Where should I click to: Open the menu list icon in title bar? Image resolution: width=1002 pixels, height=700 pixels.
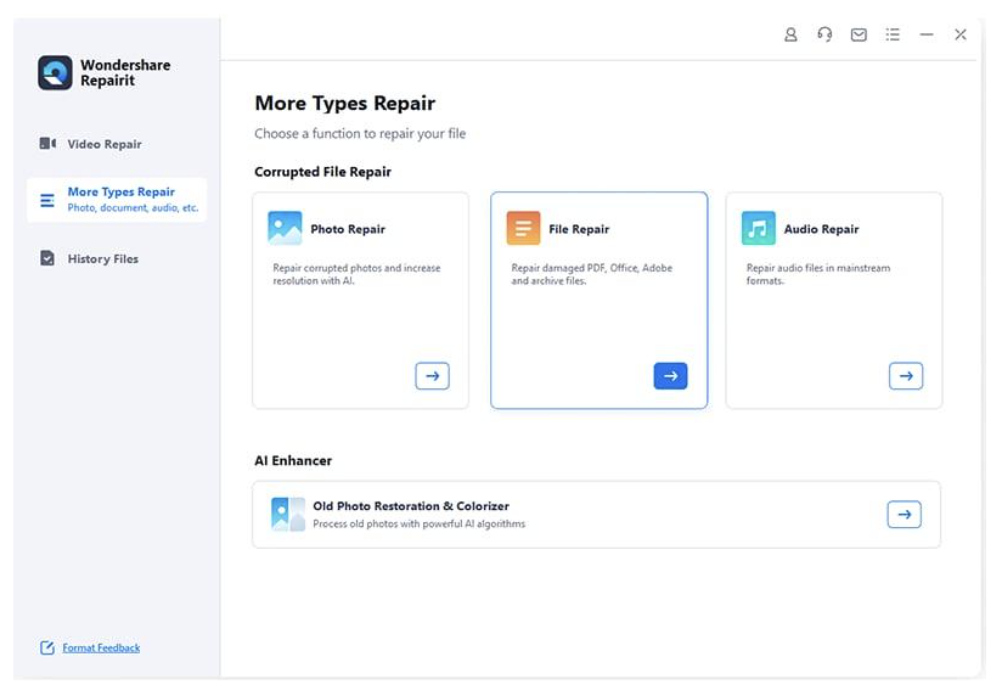[893, 35]
